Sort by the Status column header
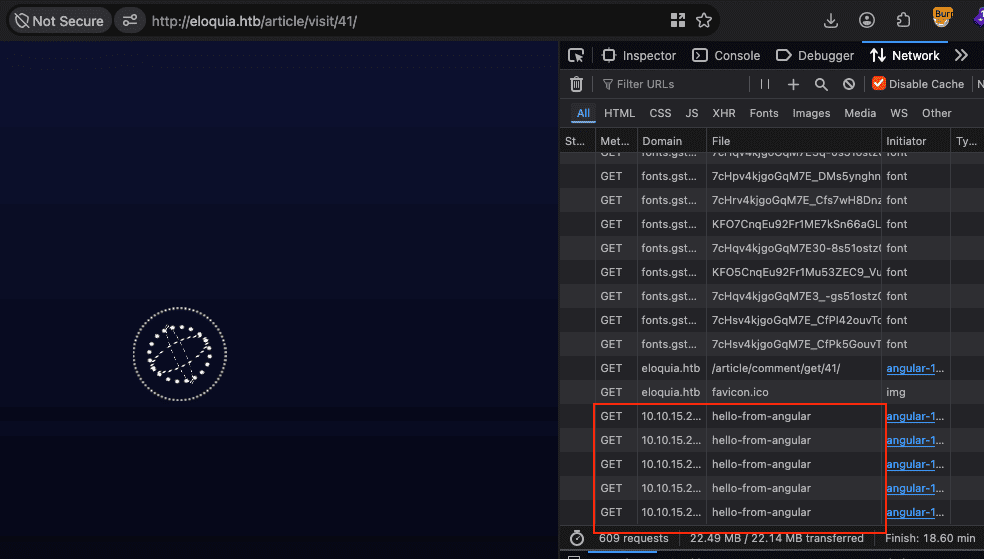The height and width of the screenshot is (559, 984). 577,141
